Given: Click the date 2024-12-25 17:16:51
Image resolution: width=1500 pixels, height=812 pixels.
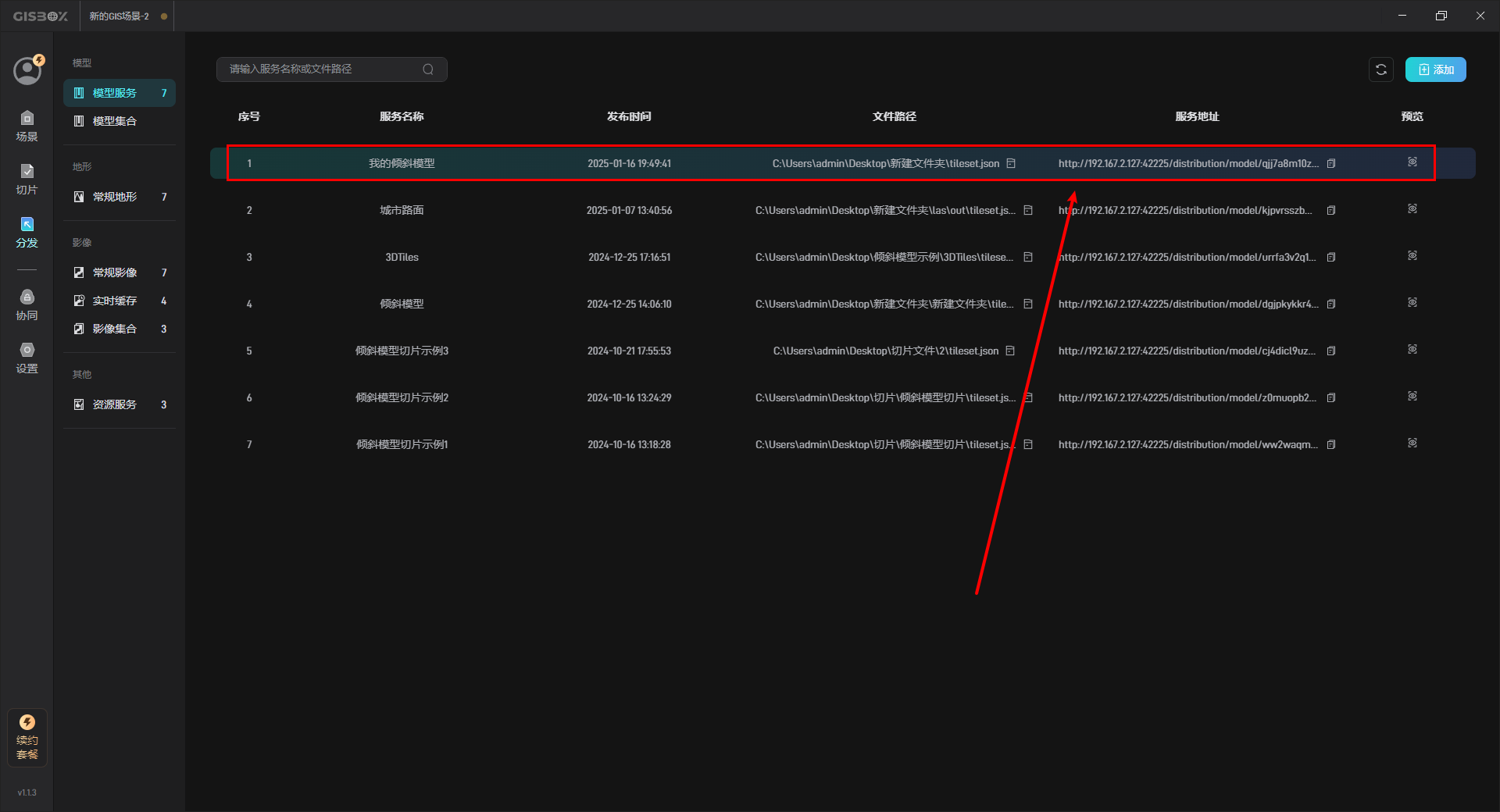Looking at the screenshot, I should pos(629,257).
